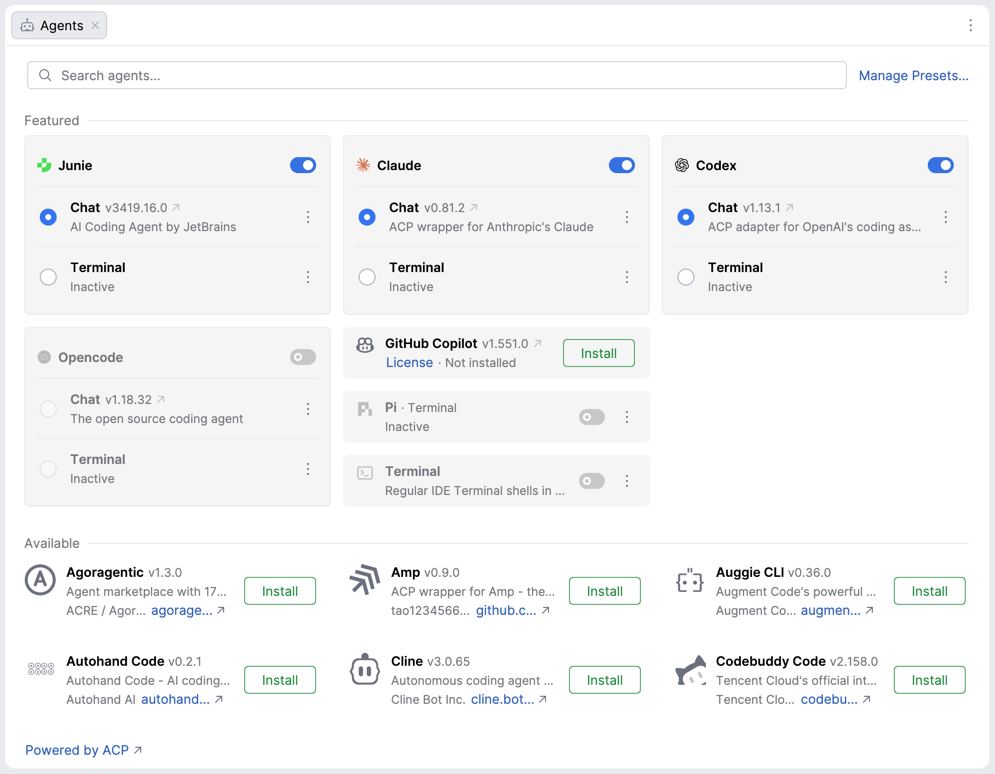
Task: Click the robot icon in Agents tab
Action: coord(27,25)
